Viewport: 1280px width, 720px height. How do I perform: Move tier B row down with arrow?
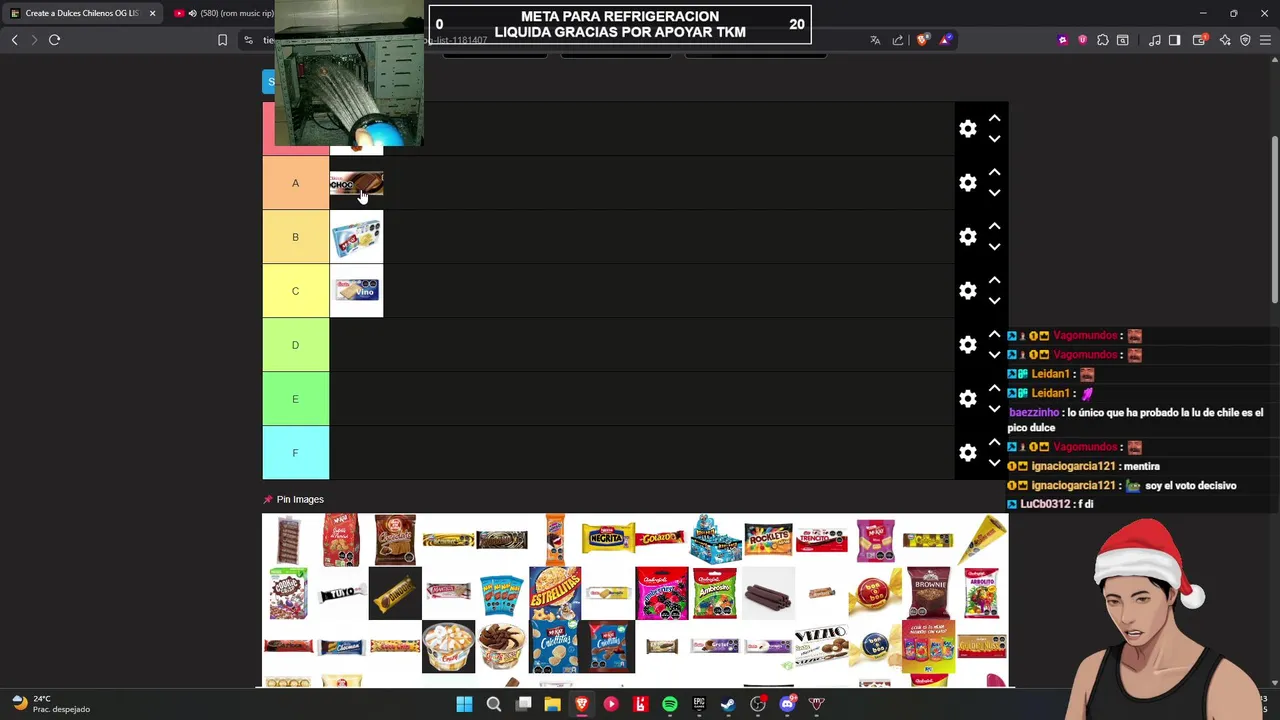pos(994,247)
